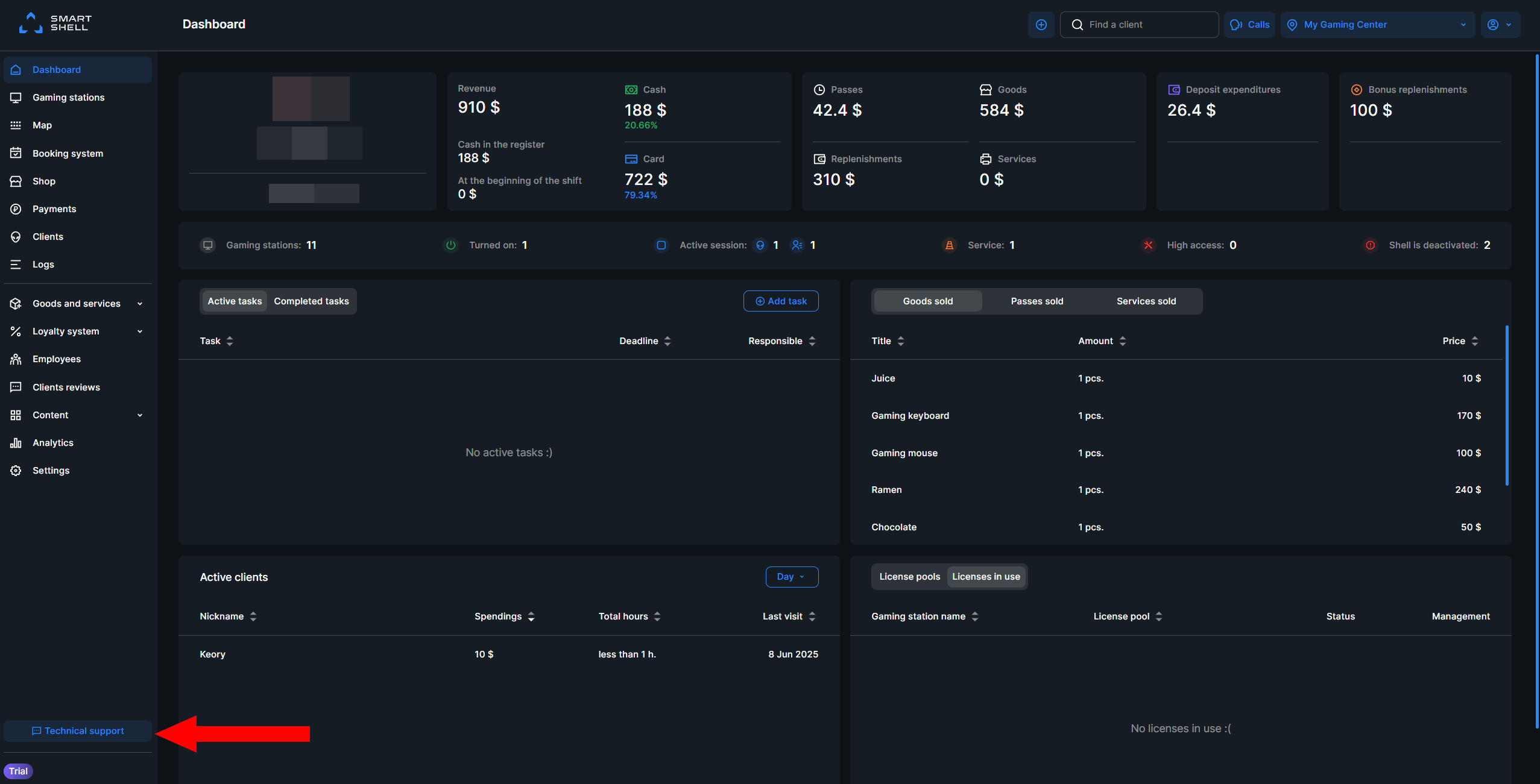Viewport: 1540px width, 784px height.
Task: Click the Content grid icon
Action: pyautogui.click(x=16, y=415)
